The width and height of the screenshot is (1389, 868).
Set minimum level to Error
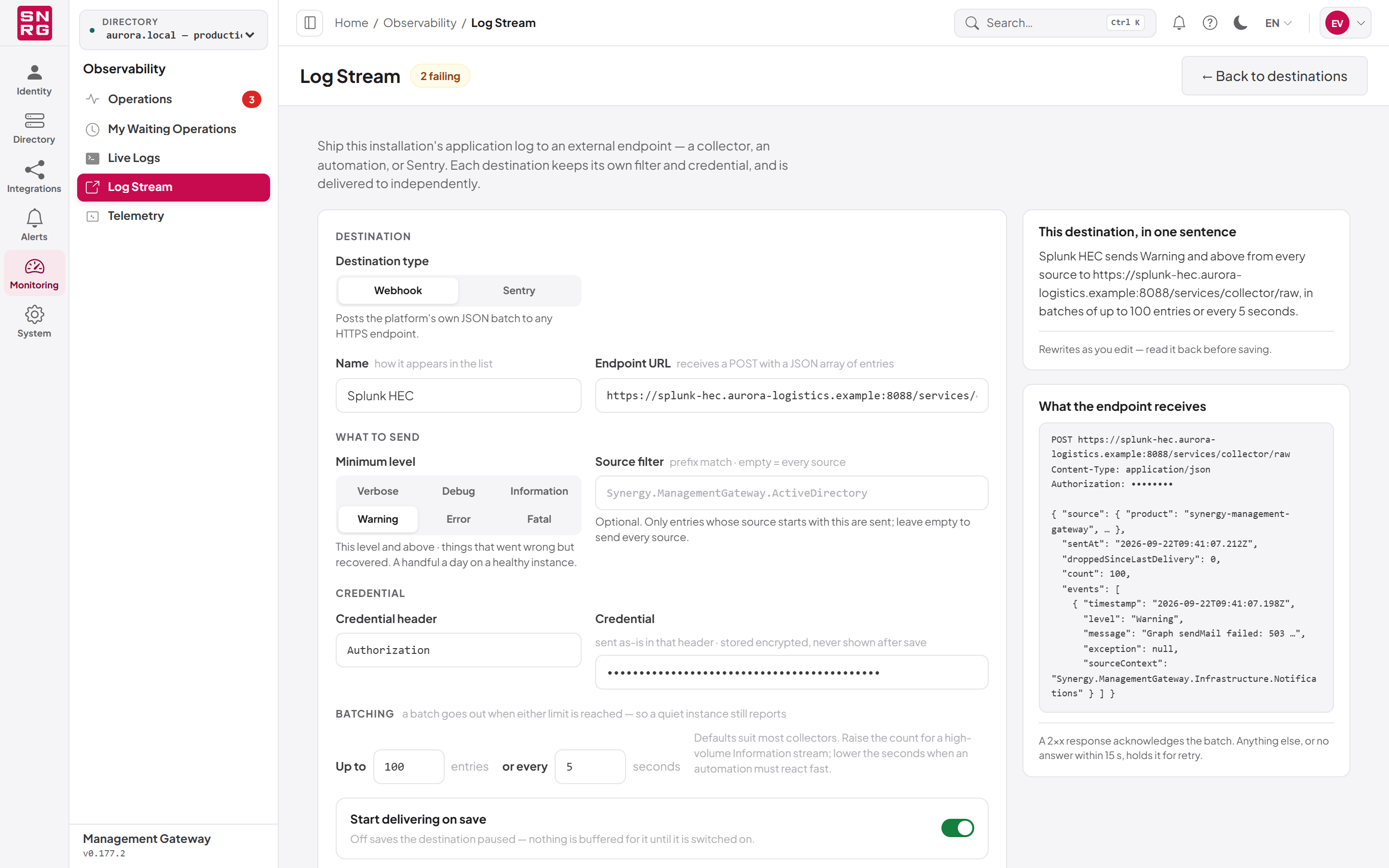tap(459, 519)
